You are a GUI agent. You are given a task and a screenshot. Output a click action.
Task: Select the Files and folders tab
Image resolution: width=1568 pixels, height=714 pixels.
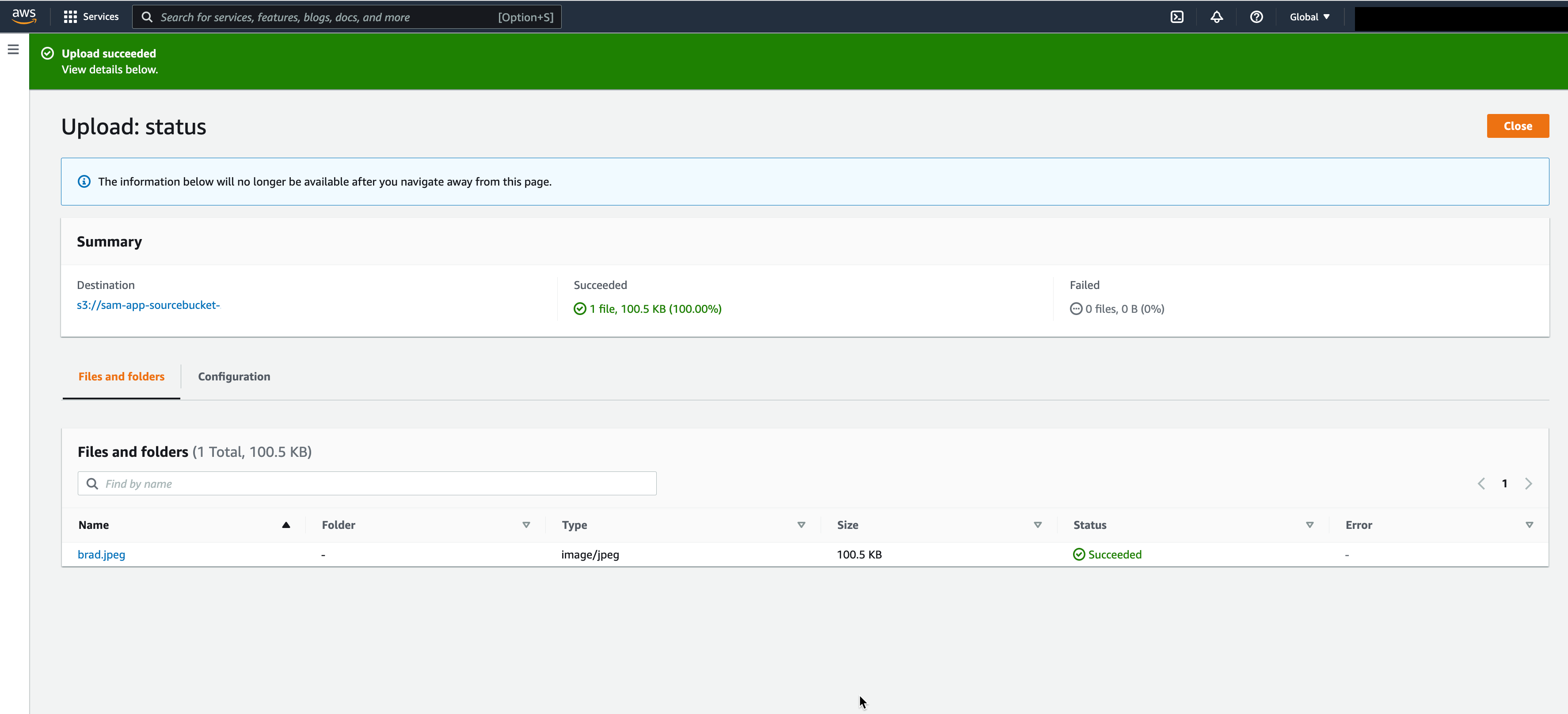[x=121, y=376]
